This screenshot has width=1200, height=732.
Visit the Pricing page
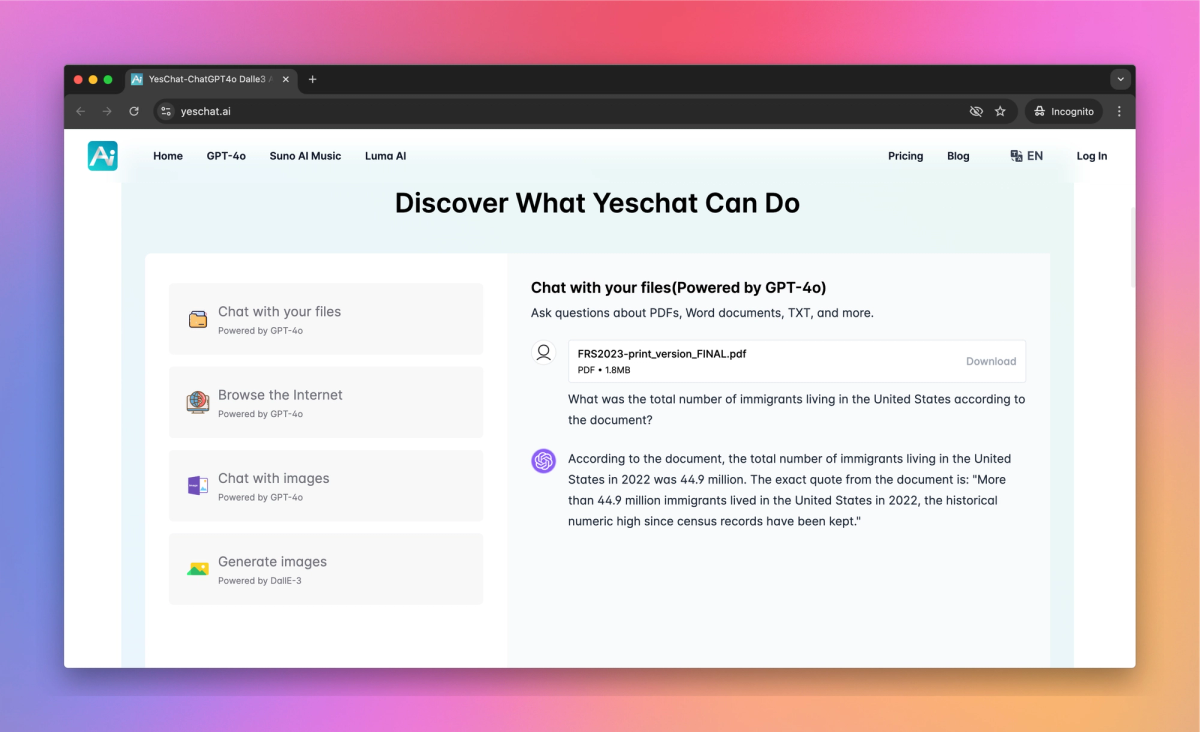pos(905,156)
